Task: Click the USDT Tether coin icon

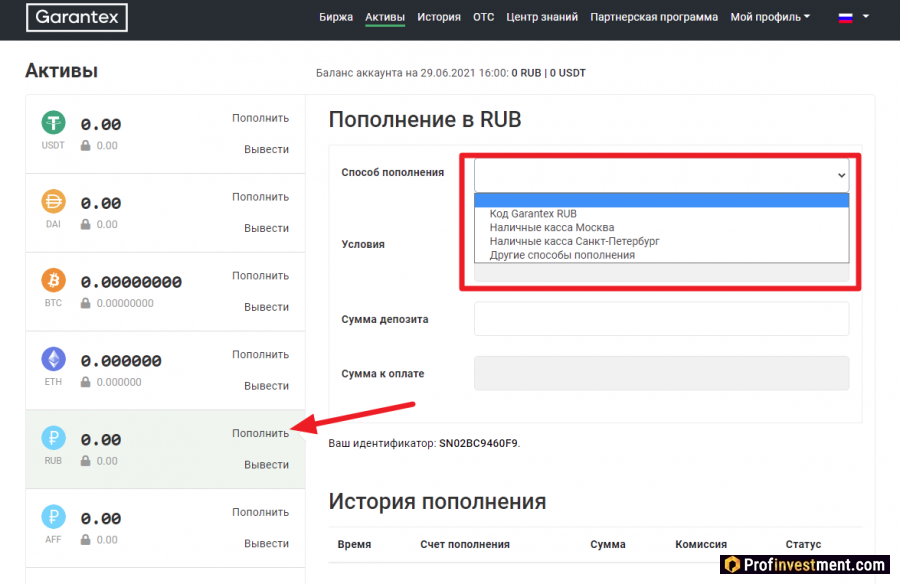Action: pos(53,122)
